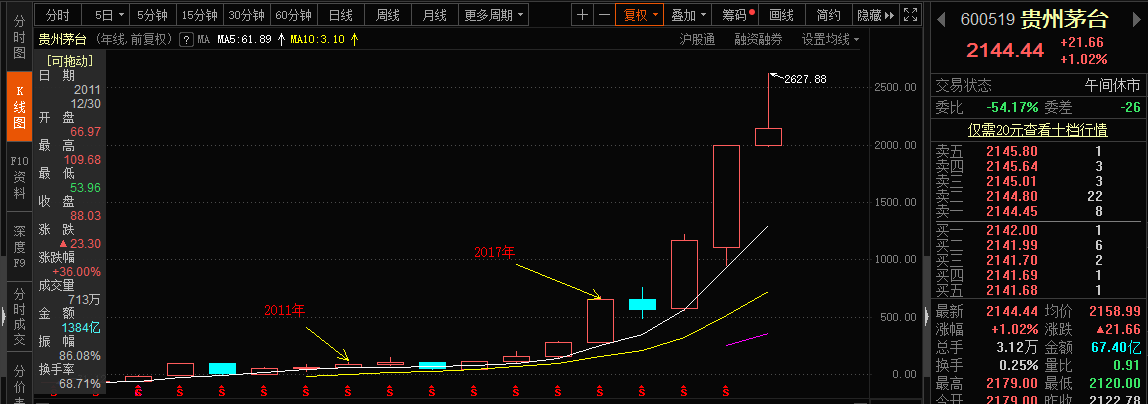This screenshot has width=1148, height=404.
Task: Click the 2500.00 price axis label
Action: tap(895, 87)
